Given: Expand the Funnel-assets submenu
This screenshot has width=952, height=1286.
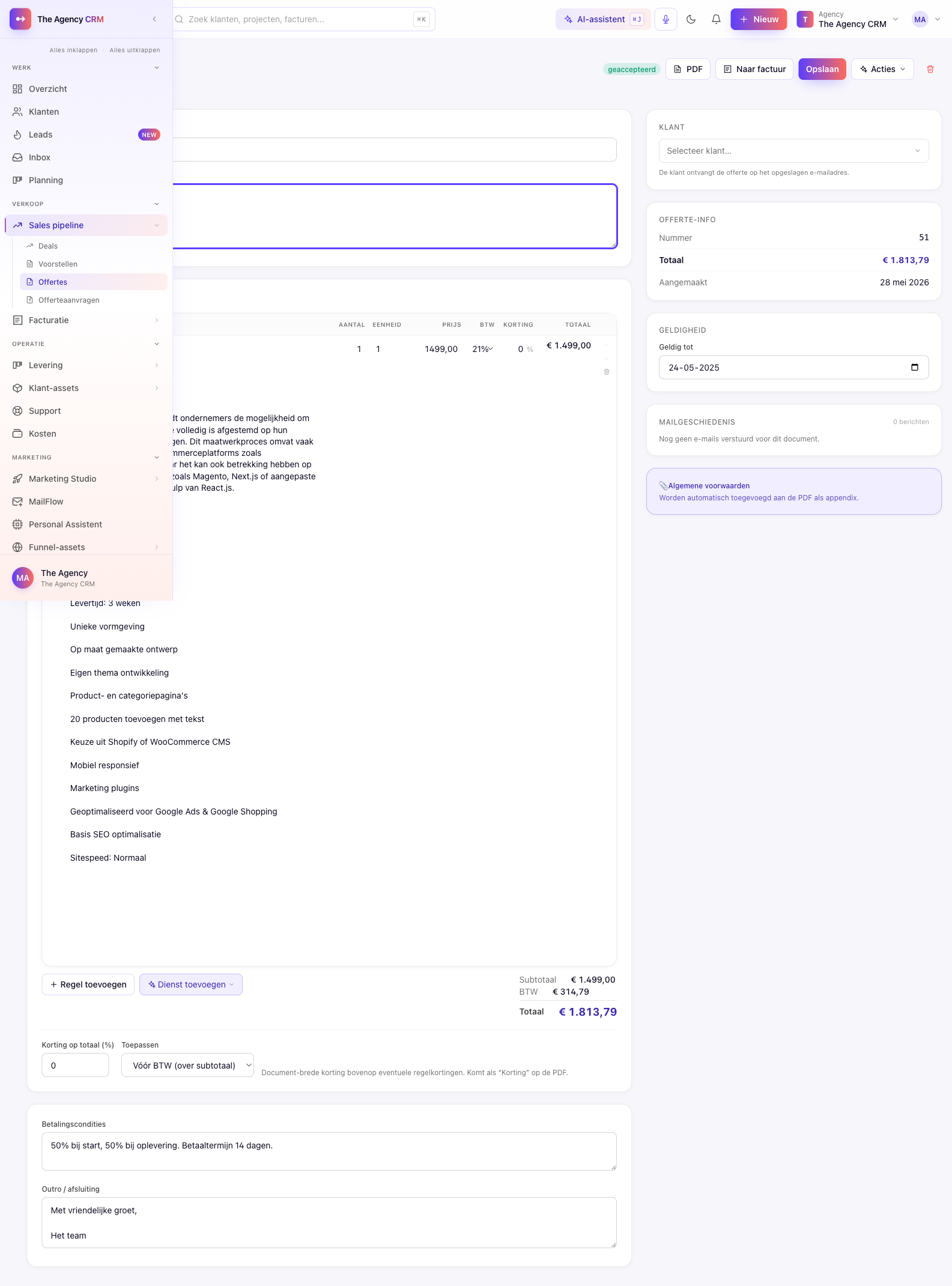Looking at the screenshot, I should [157, 547].
